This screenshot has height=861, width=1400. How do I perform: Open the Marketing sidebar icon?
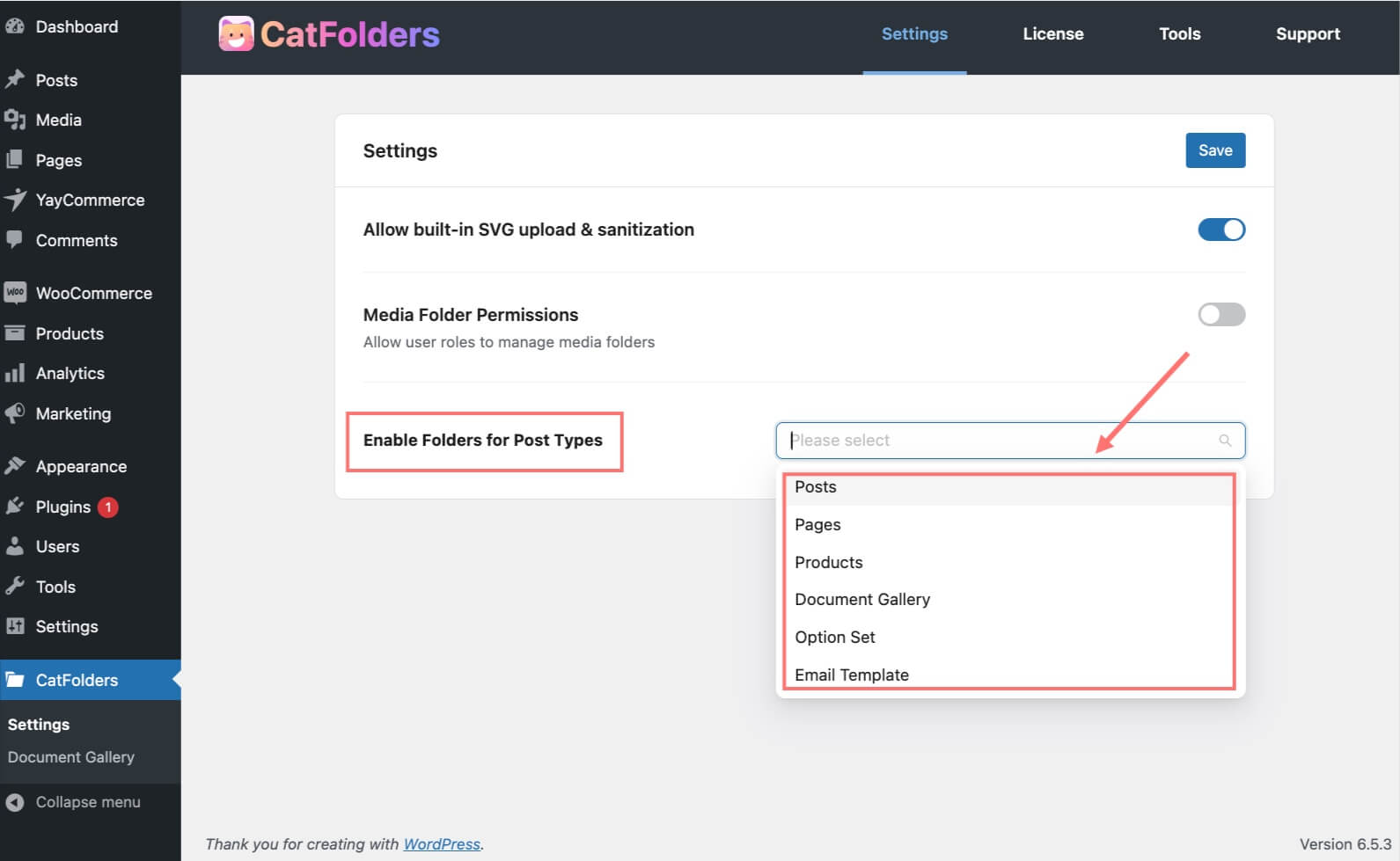15,413
